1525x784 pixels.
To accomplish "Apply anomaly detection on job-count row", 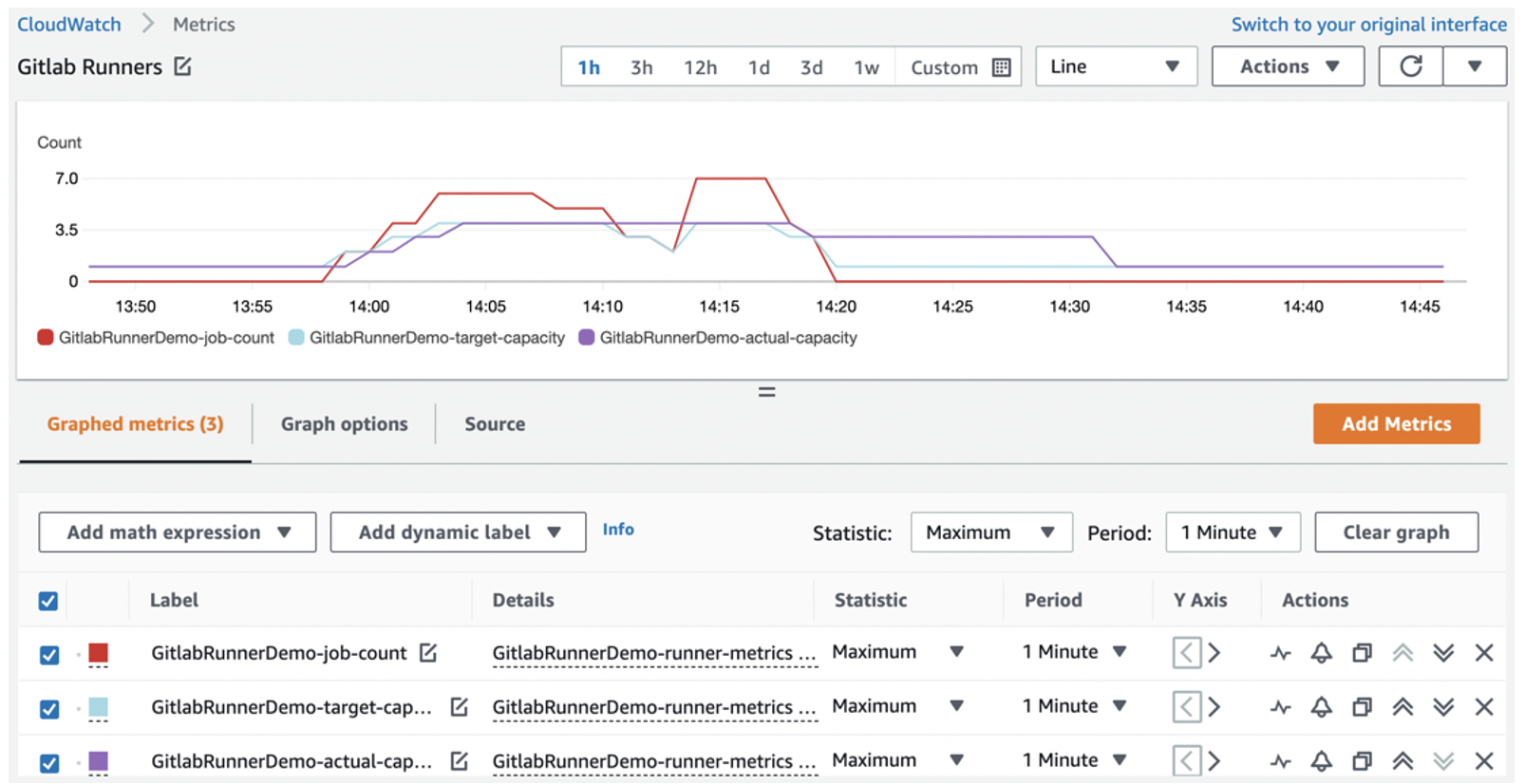I will (1281, 653).
